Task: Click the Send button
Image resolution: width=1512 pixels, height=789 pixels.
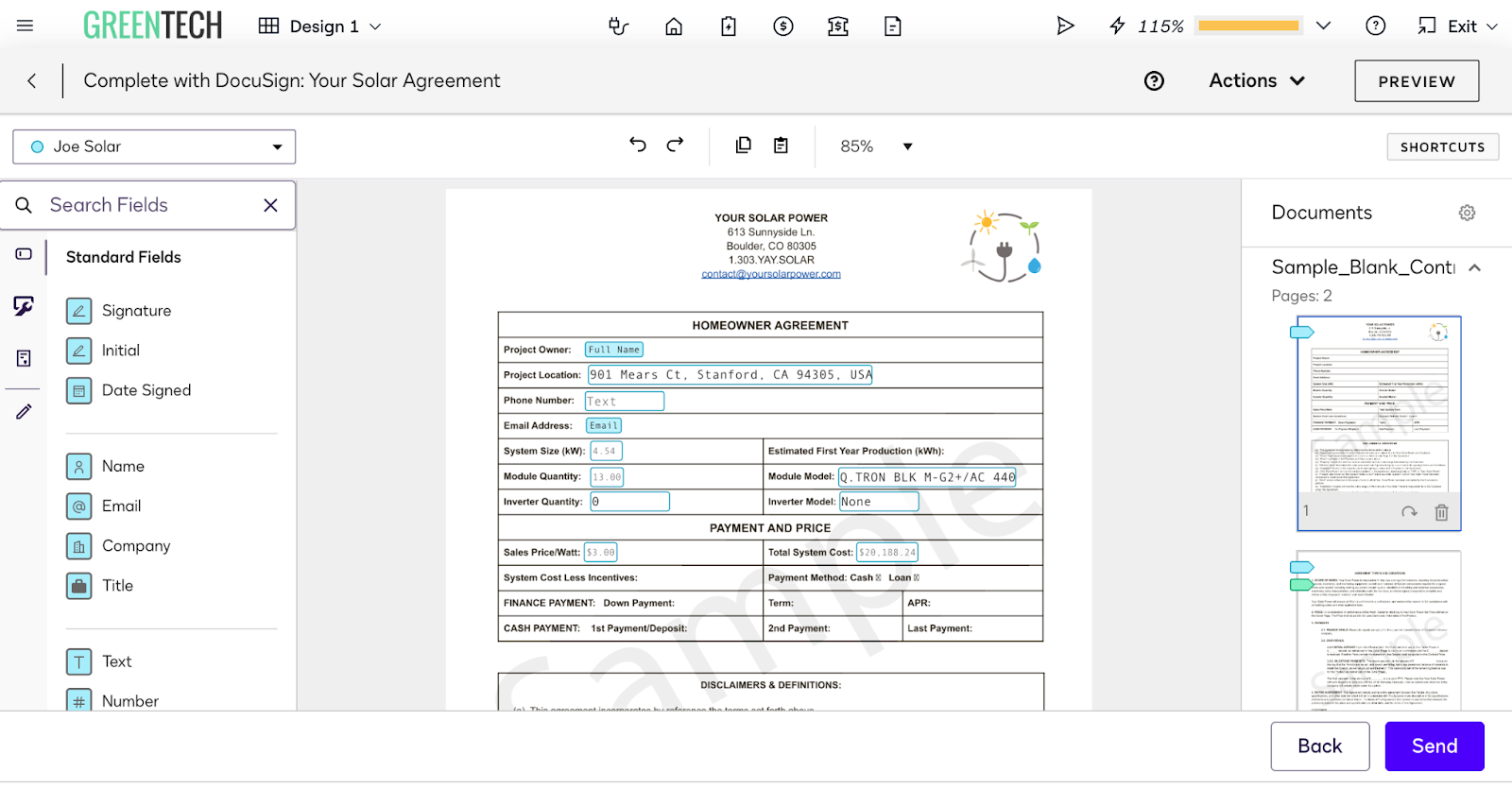Action: pos(1434,746)
